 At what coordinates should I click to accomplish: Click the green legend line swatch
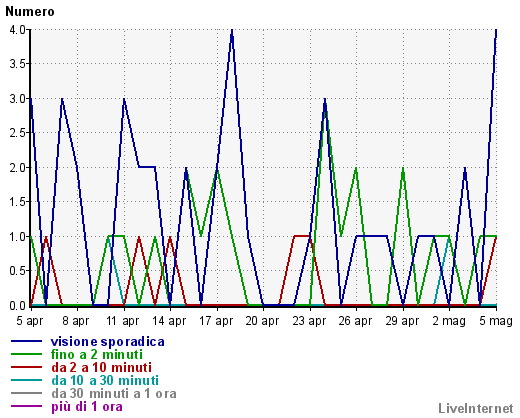click(26, 354)
